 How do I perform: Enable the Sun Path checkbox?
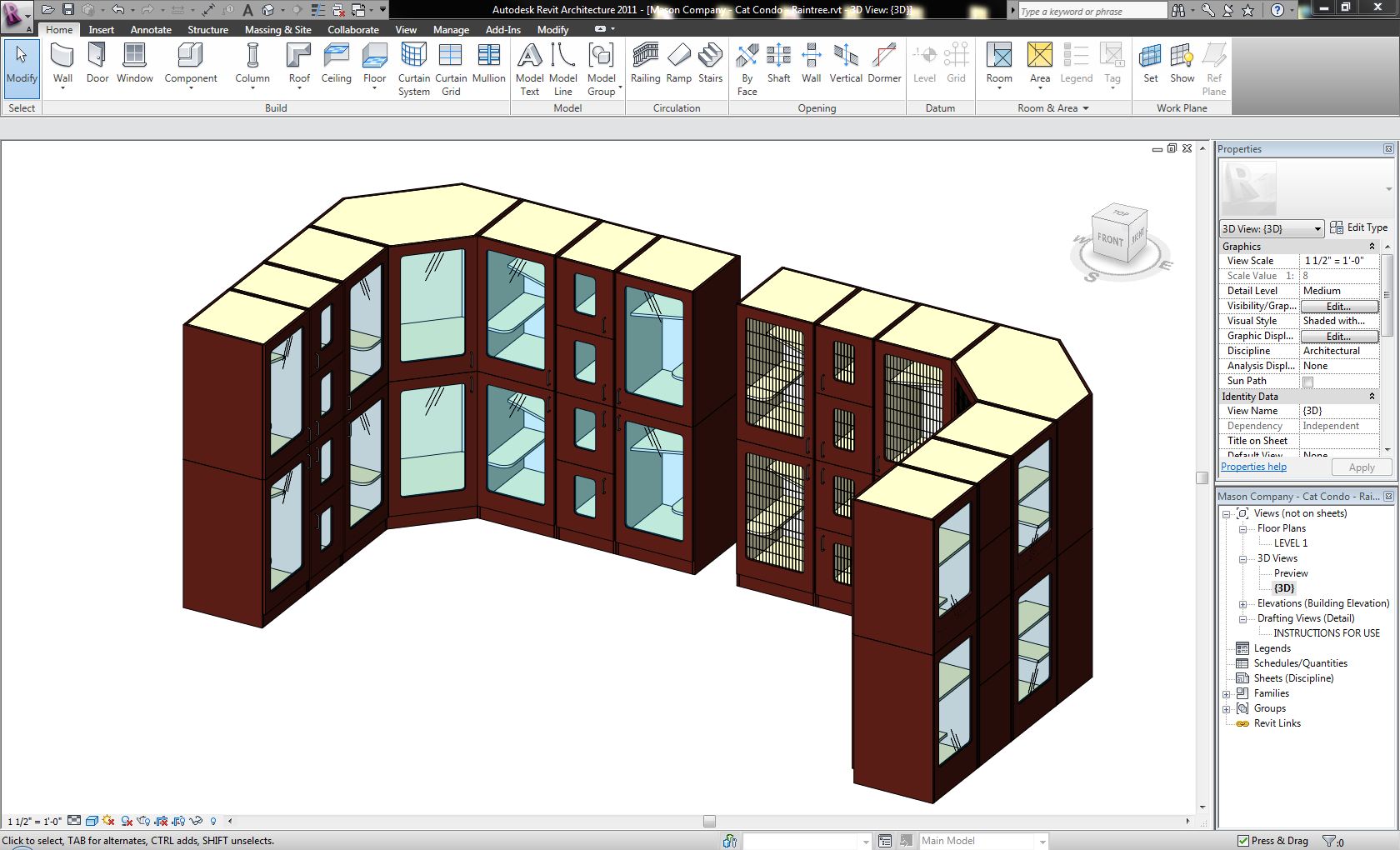click(1307, 382)
